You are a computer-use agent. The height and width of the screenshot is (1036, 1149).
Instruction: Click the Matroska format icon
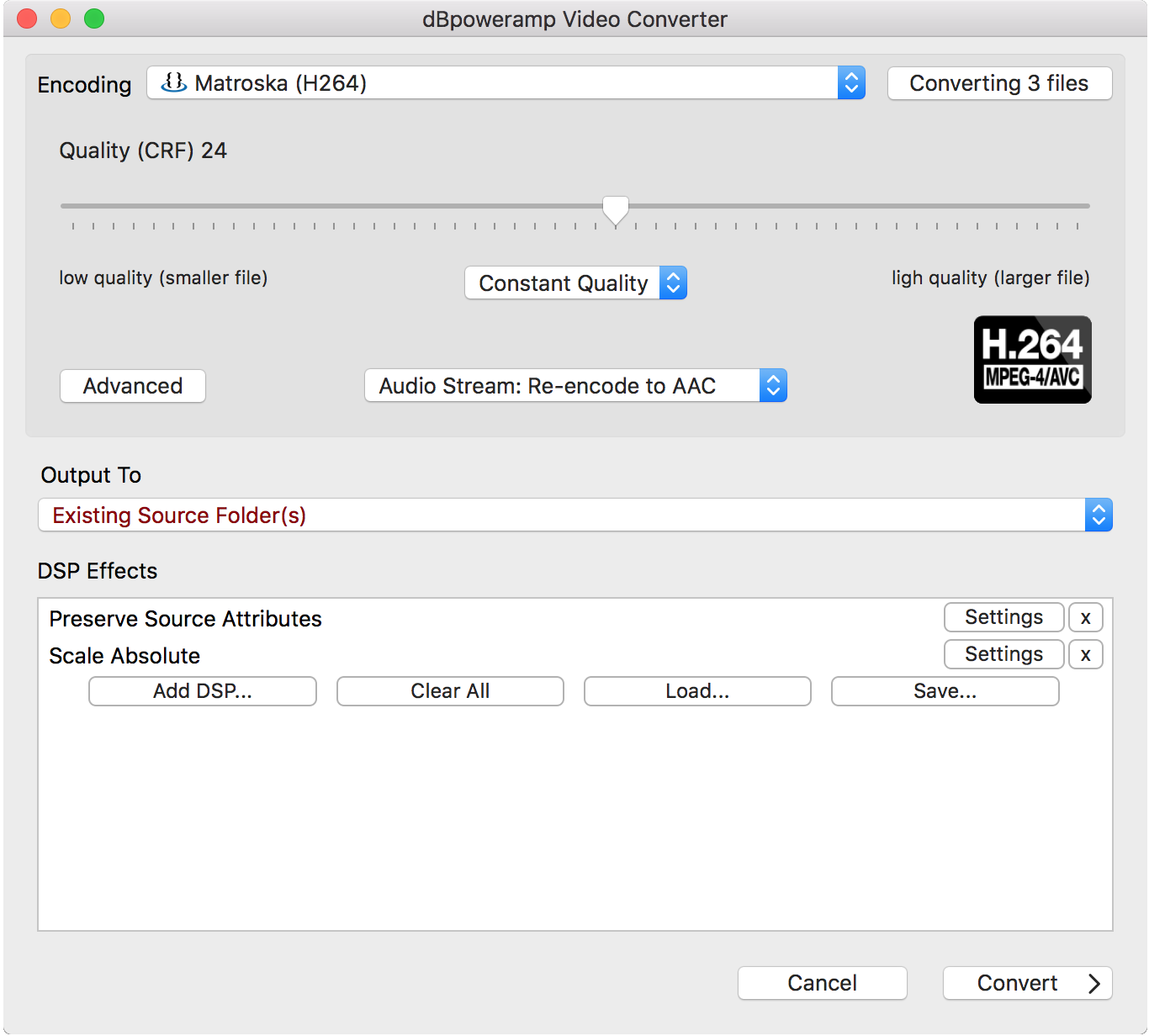(x=174, y=82)
